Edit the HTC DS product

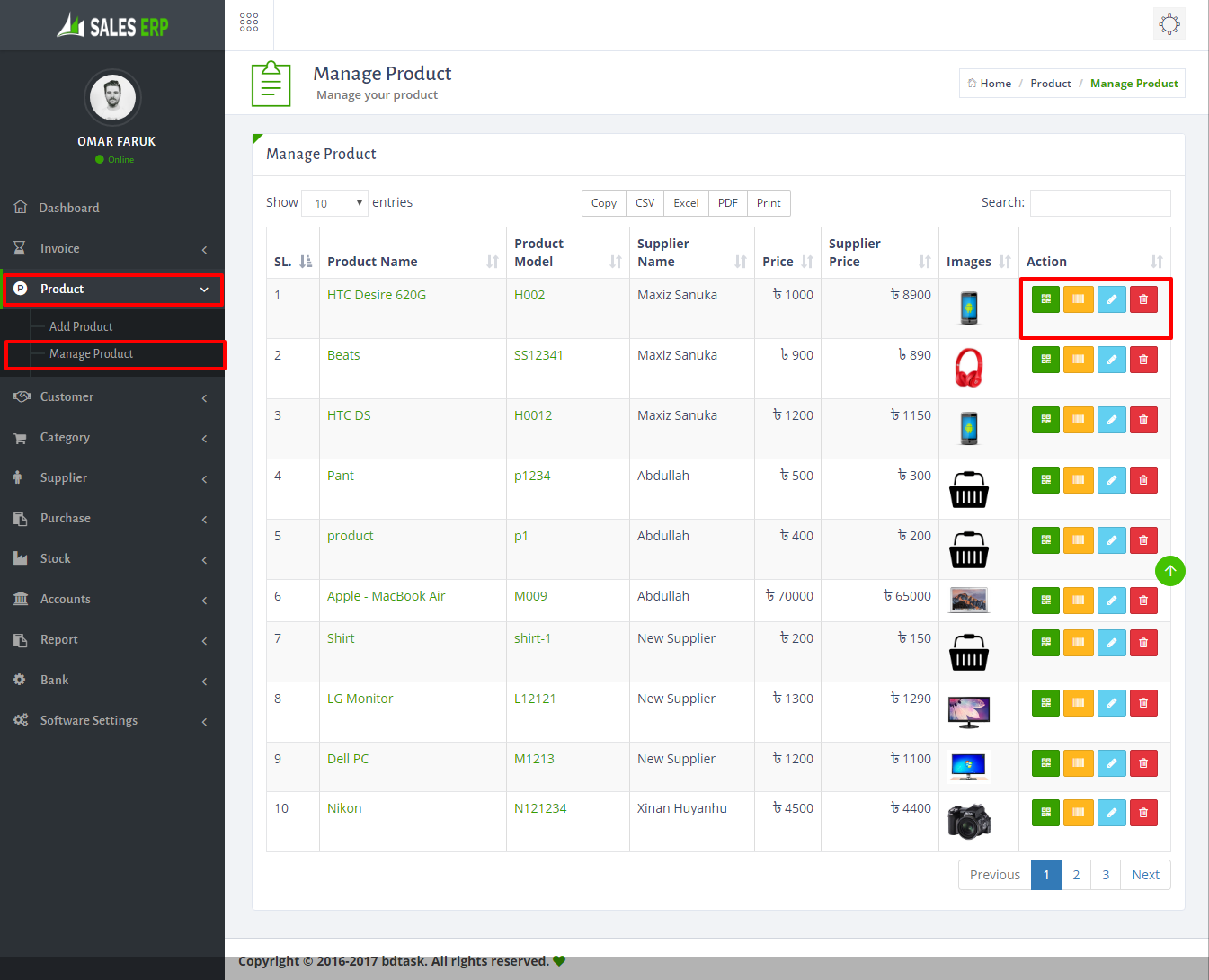[x=1111, y=420]
